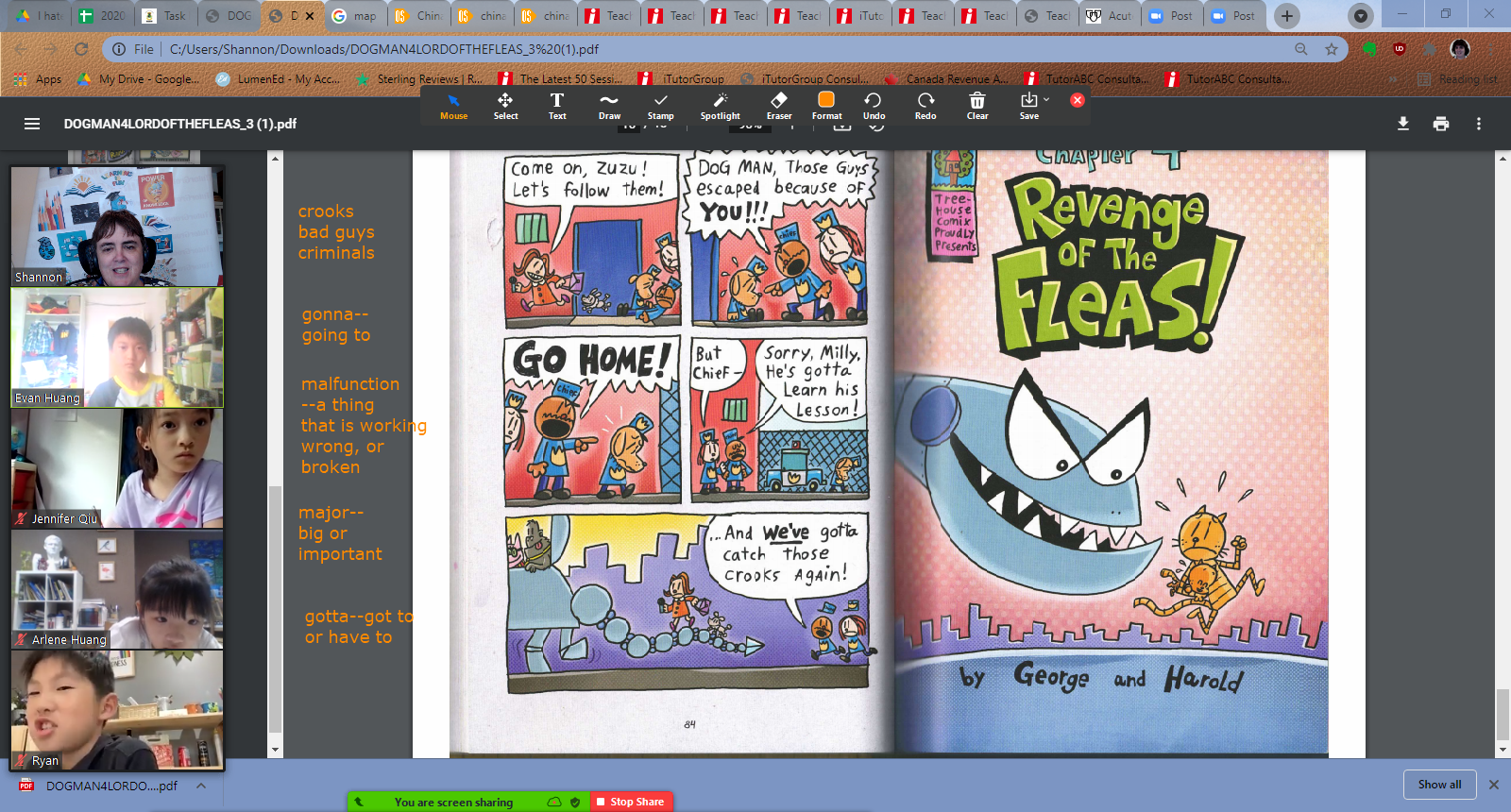This screenshot has height=812, width=1511.
Task: Open the Apps bookmark
Action: (x=38, y=79)
